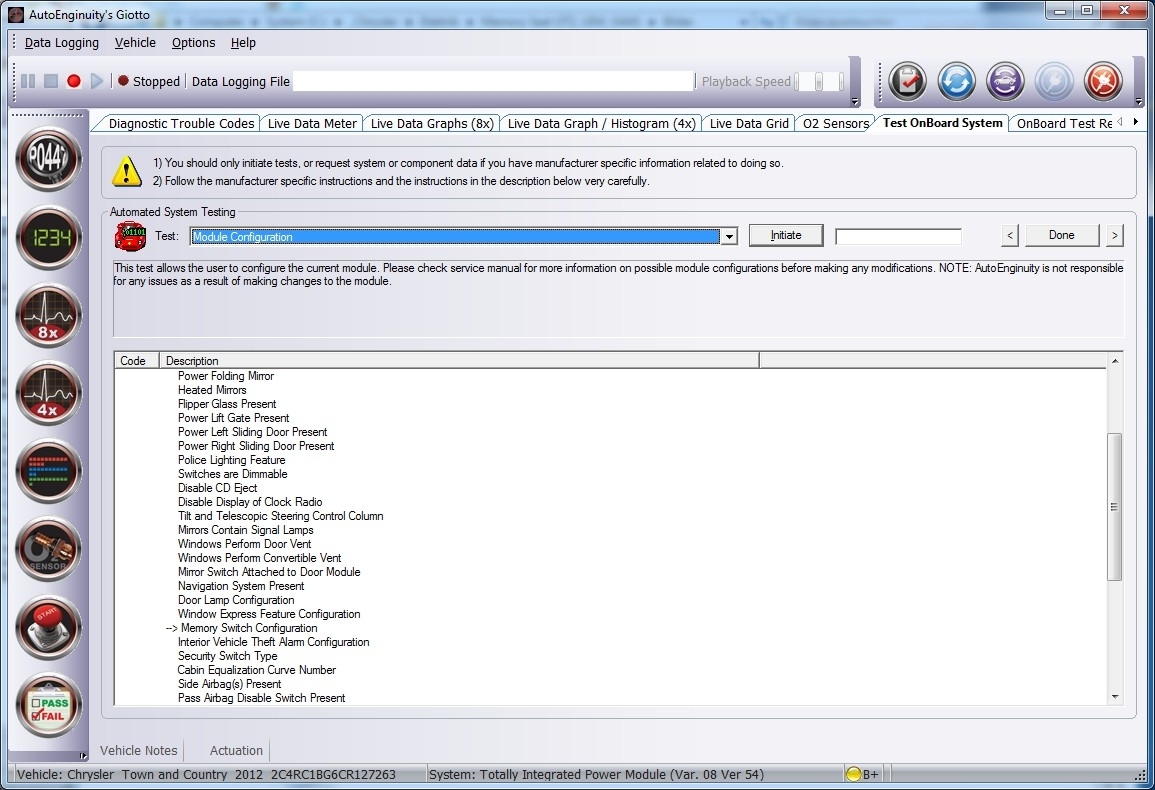This screenshot has width=1155, height=790.
Task: Click the clipboard checkmark toolbar icon
Action: click(x=908, y=81)
